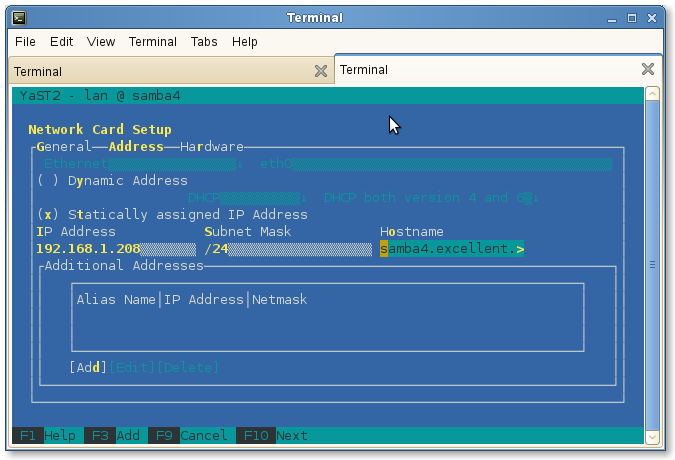Click the Additional Addresses group label
The image size is (675, 460).
point(124,266)
